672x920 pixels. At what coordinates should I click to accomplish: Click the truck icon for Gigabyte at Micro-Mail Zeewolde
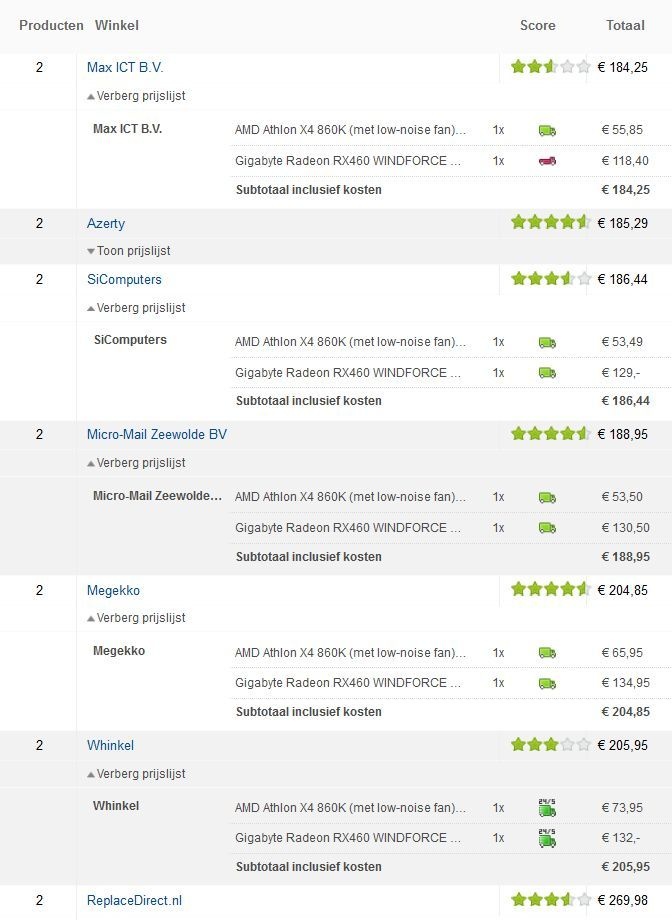coord(549,527)
